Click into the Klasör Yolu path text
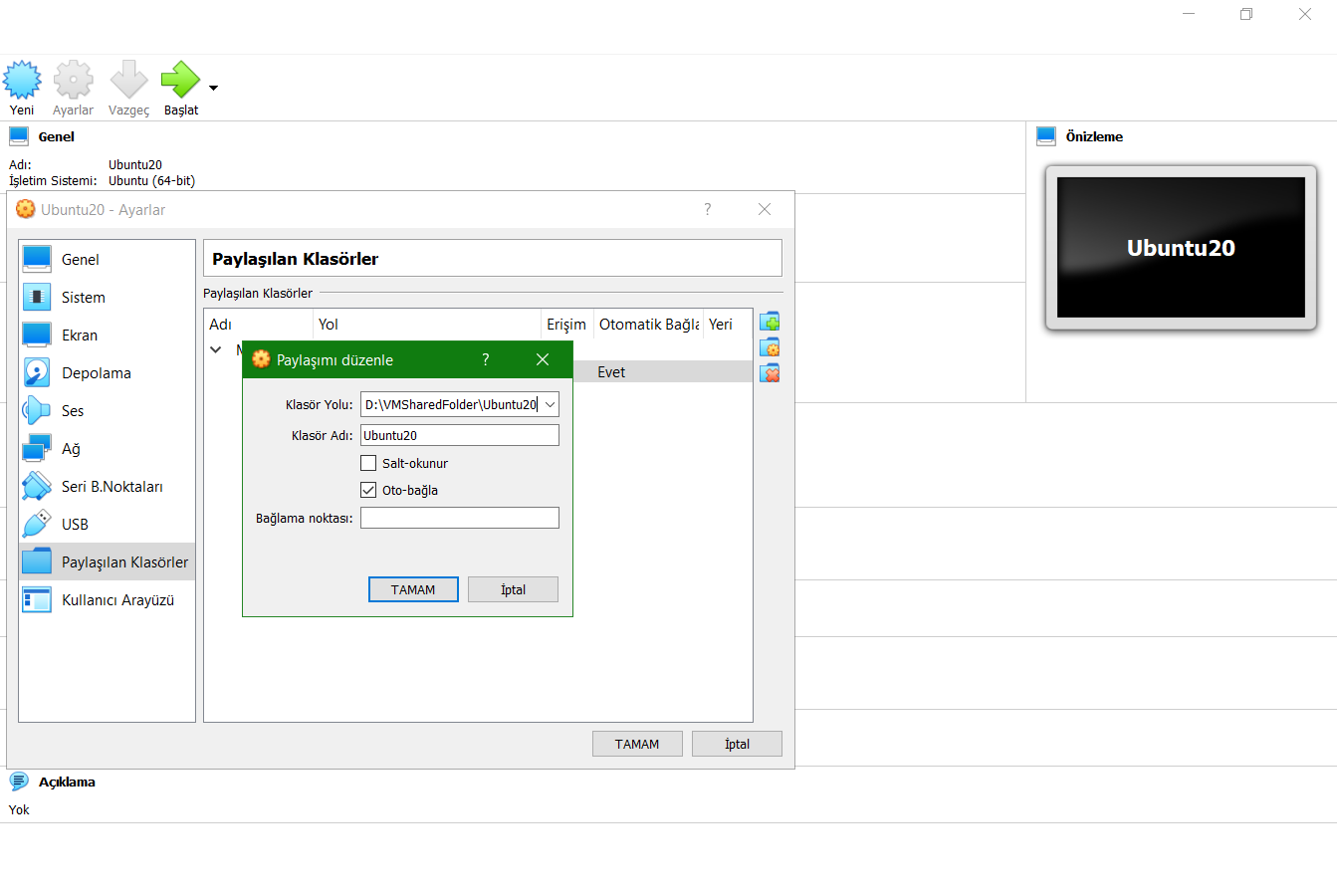 451,404
